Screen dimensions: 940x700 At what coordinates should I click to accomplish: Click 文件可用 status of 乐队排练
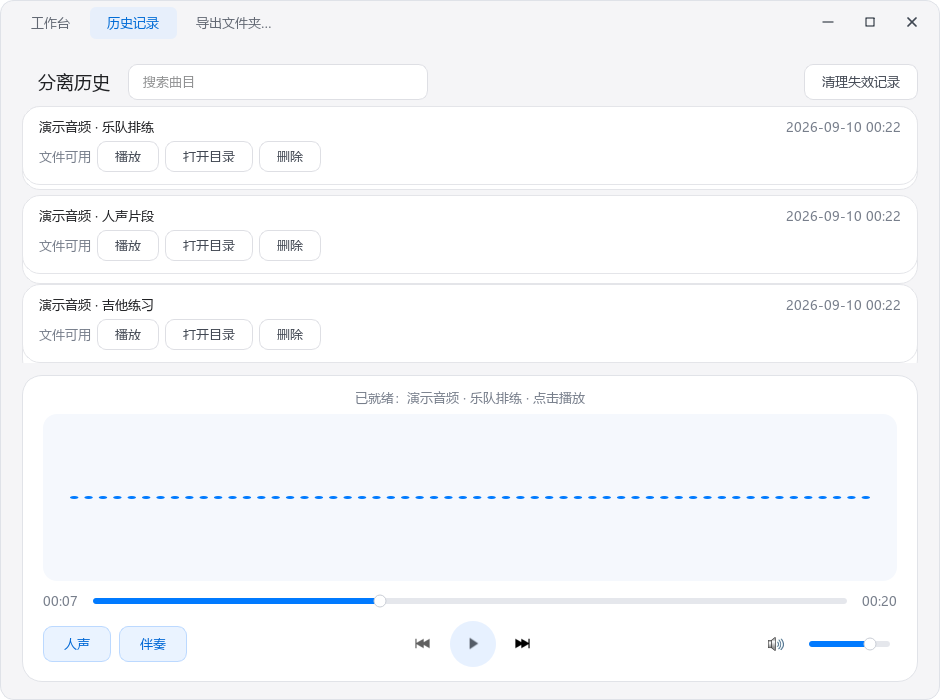[65, 157]
